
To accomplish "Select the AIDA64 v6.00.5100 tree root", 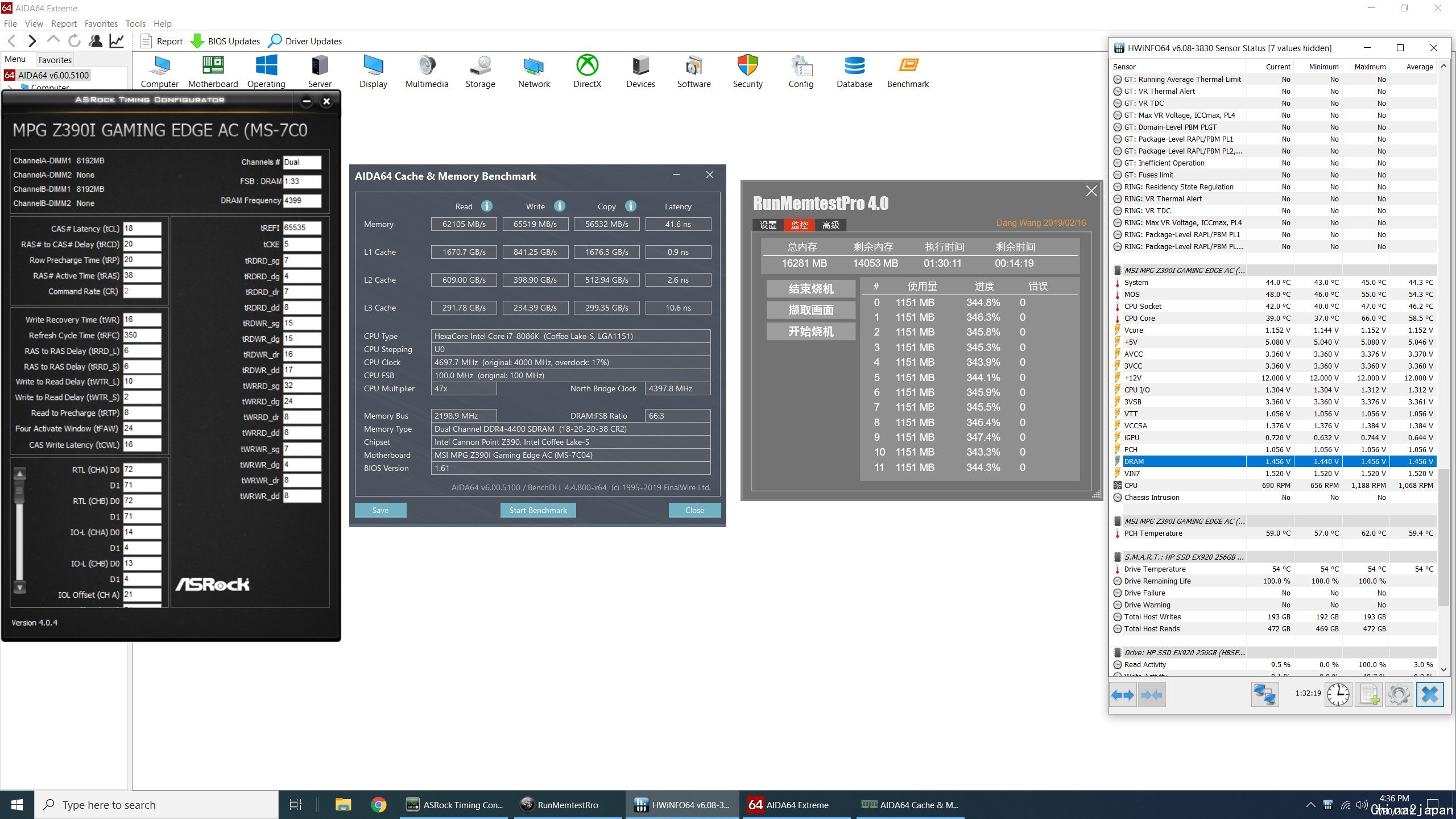I will click(47, 75).
